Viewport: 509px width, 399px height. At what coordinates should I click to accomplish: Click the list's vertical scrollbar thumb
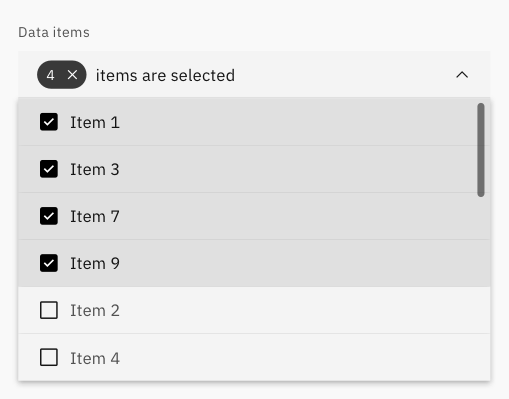[481, 150]
